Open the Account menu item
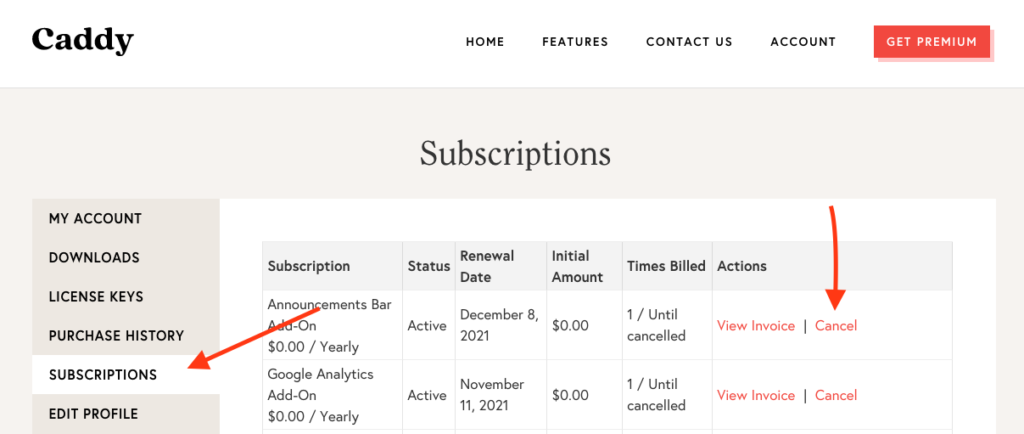The image size is (1024, 434). pos(803,42)
